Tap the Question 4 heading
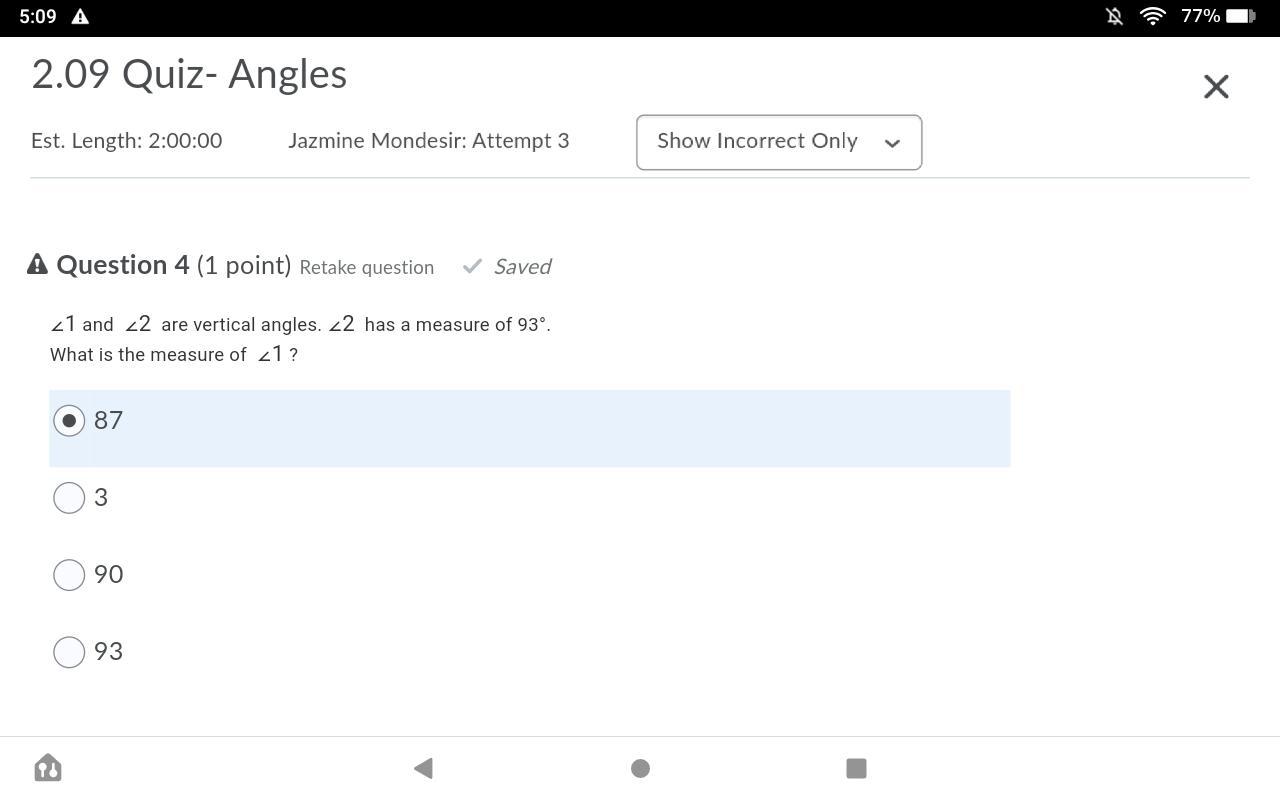Viewport: 1280px width, 800px height. point(123,265)
